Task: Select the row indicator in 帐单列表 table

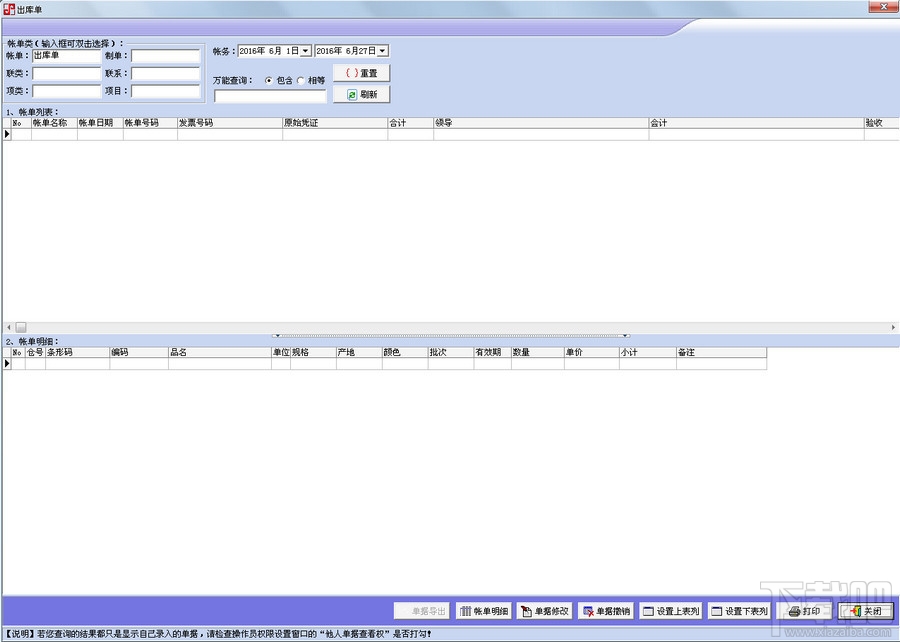Action: [x=7, y=134]
